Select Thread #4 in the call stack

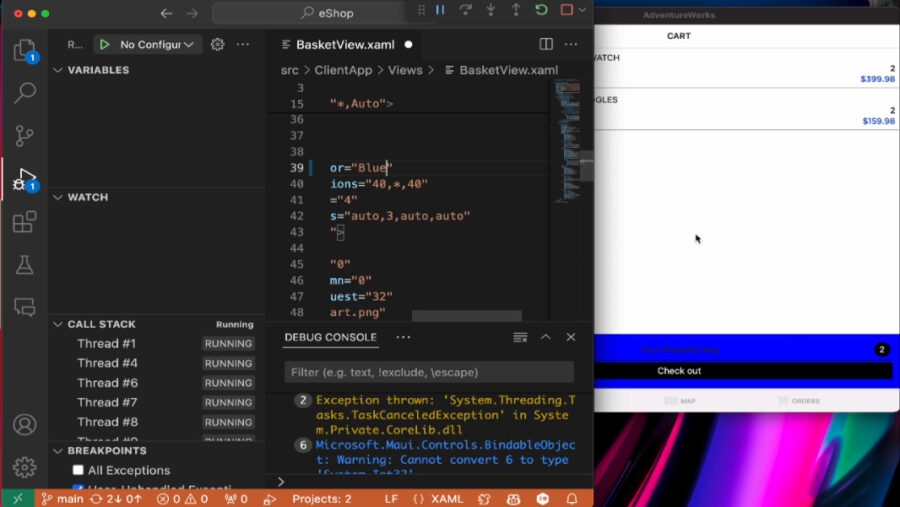coord(107,363)
